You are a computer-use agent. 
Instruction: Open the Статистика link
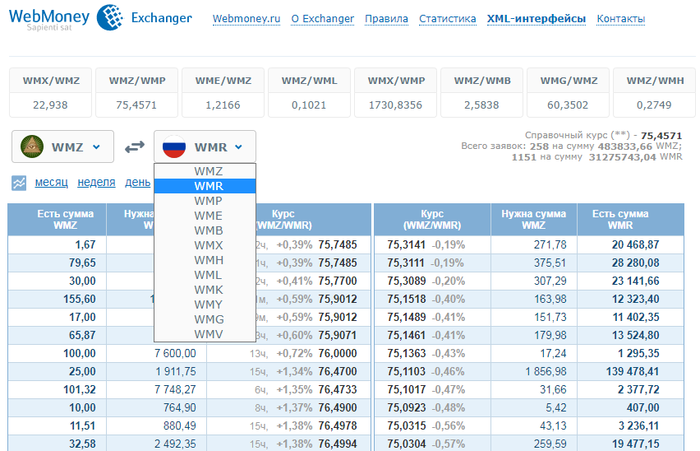(447, 19)
